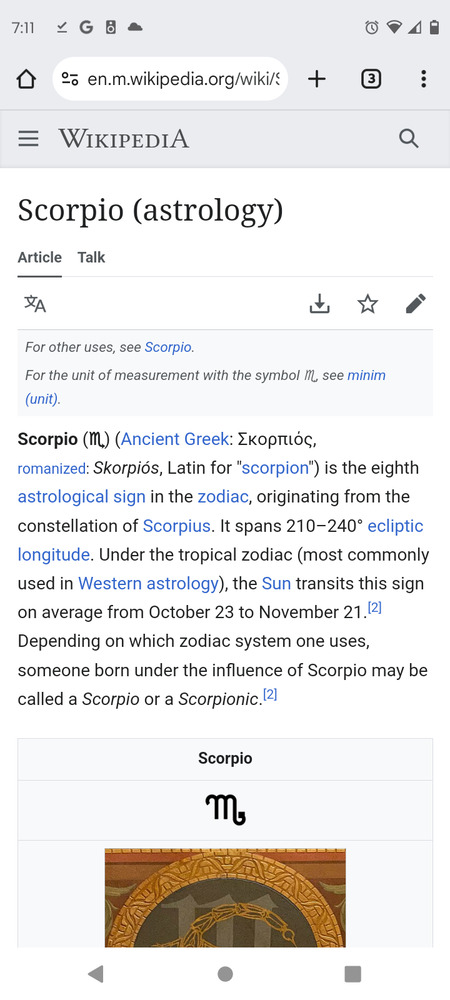The height and width of the screenshot is (1000, 450).
Task: Open the tab switcher showing 3 tabs
Action: tap(371, 79)
